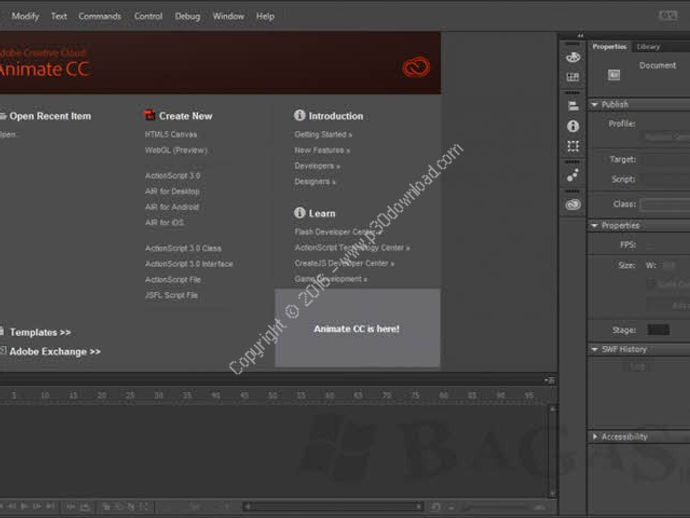Expand the Accessibility section
The width and height of the screenshot is (690, 518).
(595, 437)
